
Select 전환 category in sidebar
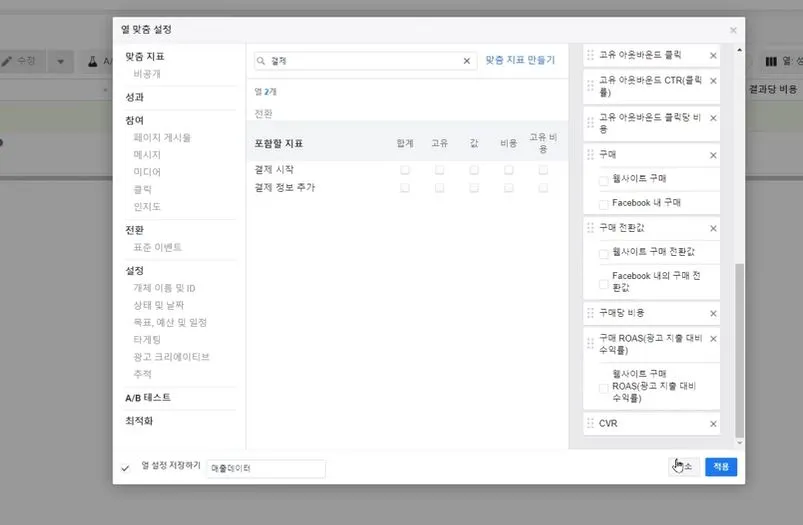tap(135, 230)
